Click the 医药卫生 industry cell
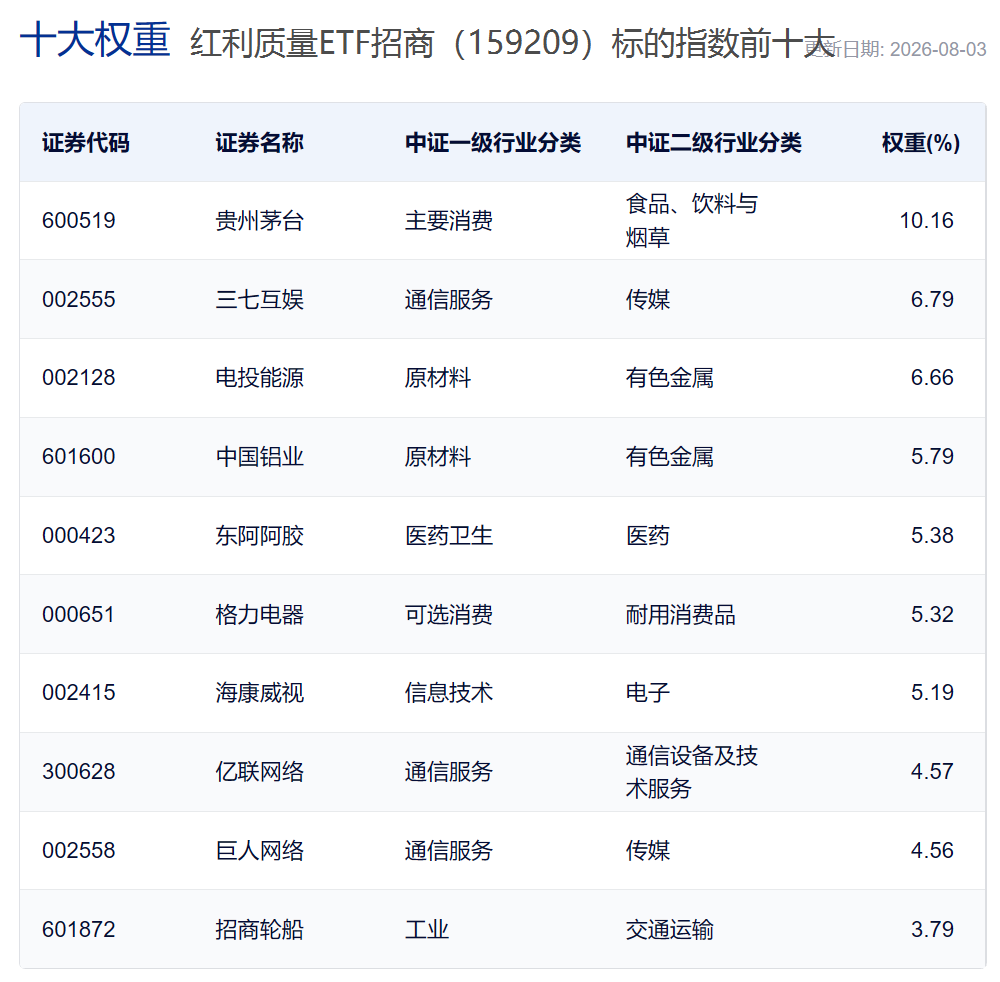Screen dimensions: 1000x982 click(x=449, y=536)
